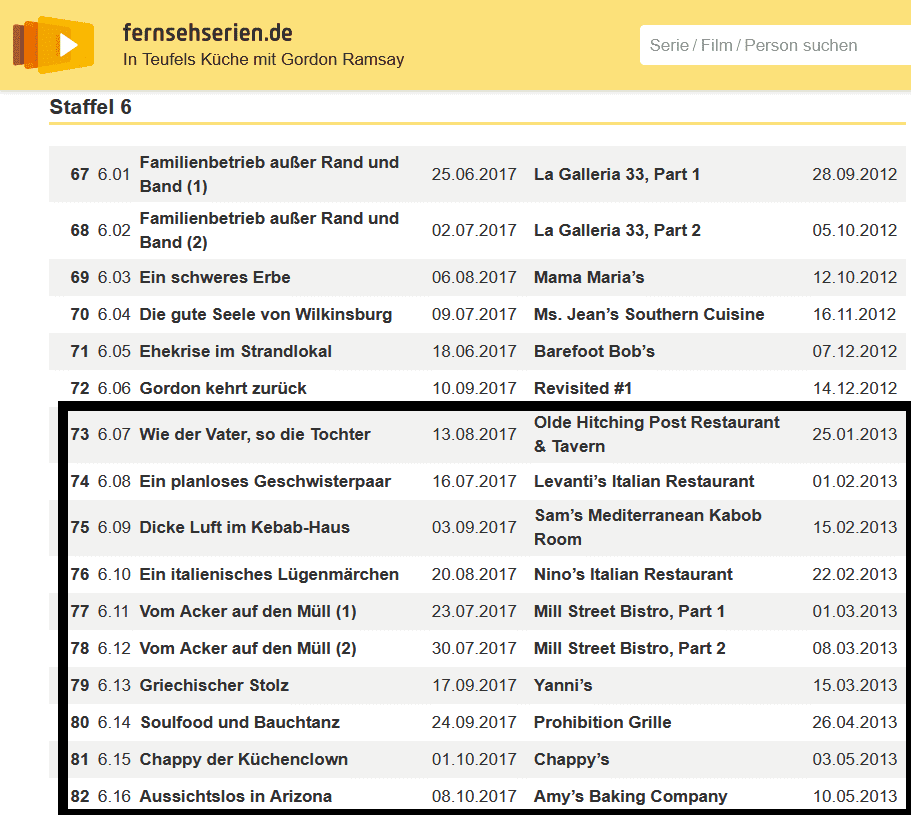This screenshot has width=911, height=815.
Task: Click original air date 16.11.2012
Action: pos(855,314)
